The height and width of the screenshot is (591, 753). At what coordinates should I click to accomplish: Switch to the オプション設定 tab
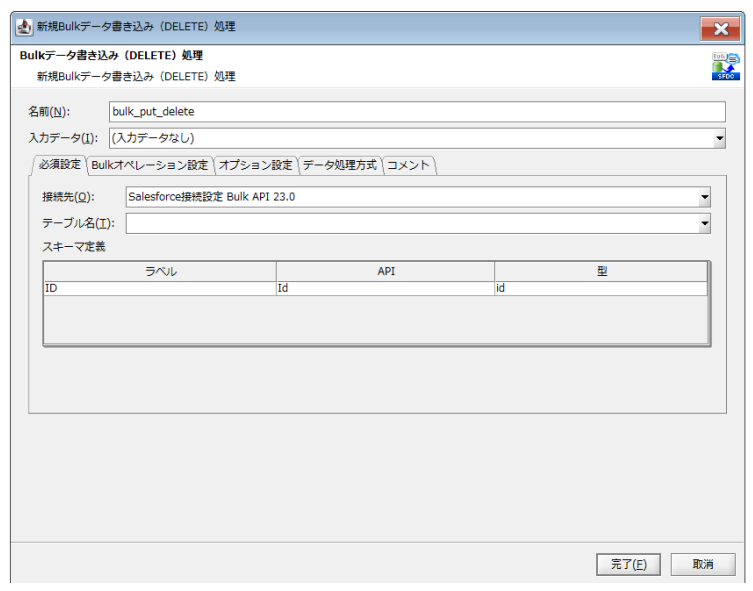click(x=255, y=165)
